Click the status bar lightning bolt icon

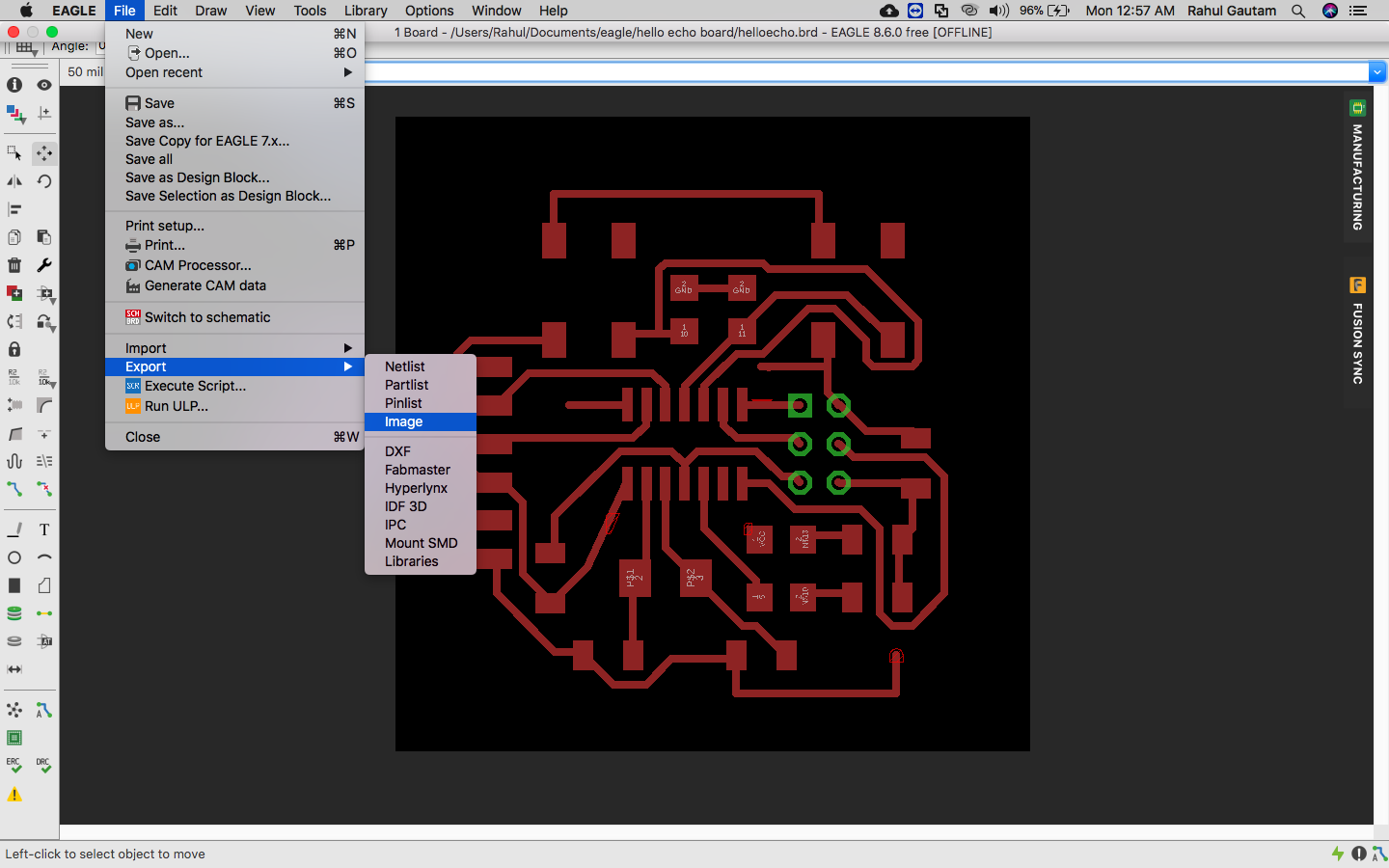[1338, 854]
